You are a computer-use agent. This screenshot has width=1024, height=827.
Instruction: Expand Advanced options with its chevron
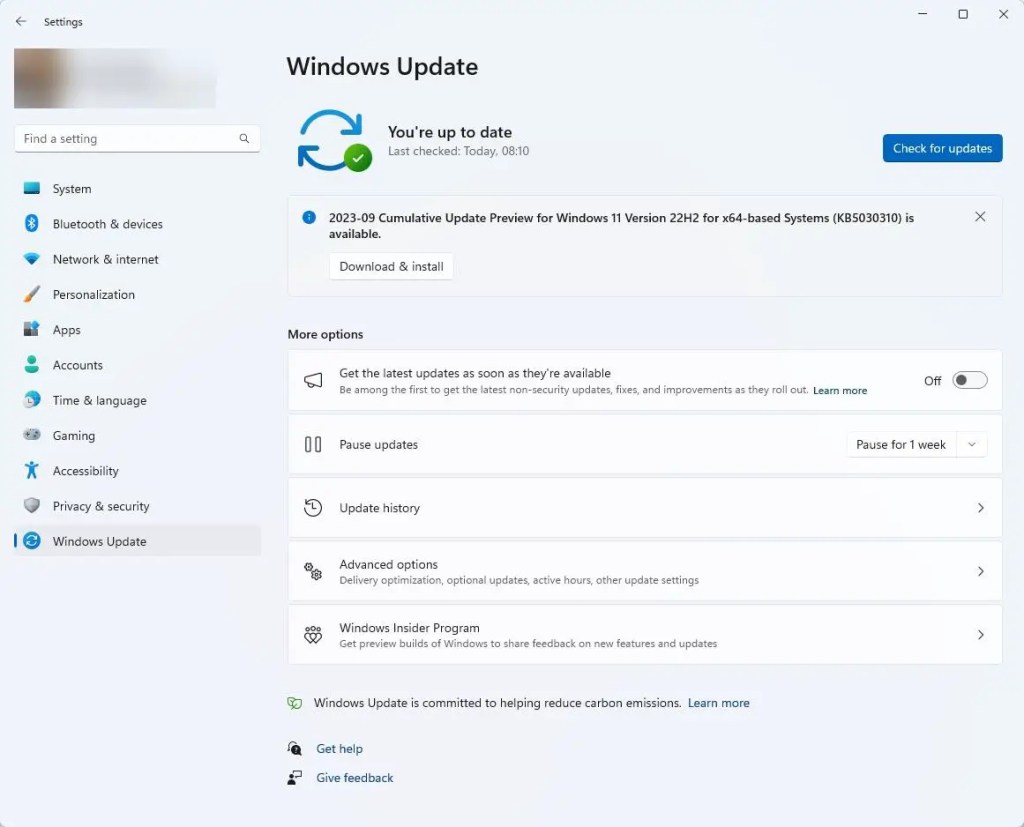click(x=980, y=571)
